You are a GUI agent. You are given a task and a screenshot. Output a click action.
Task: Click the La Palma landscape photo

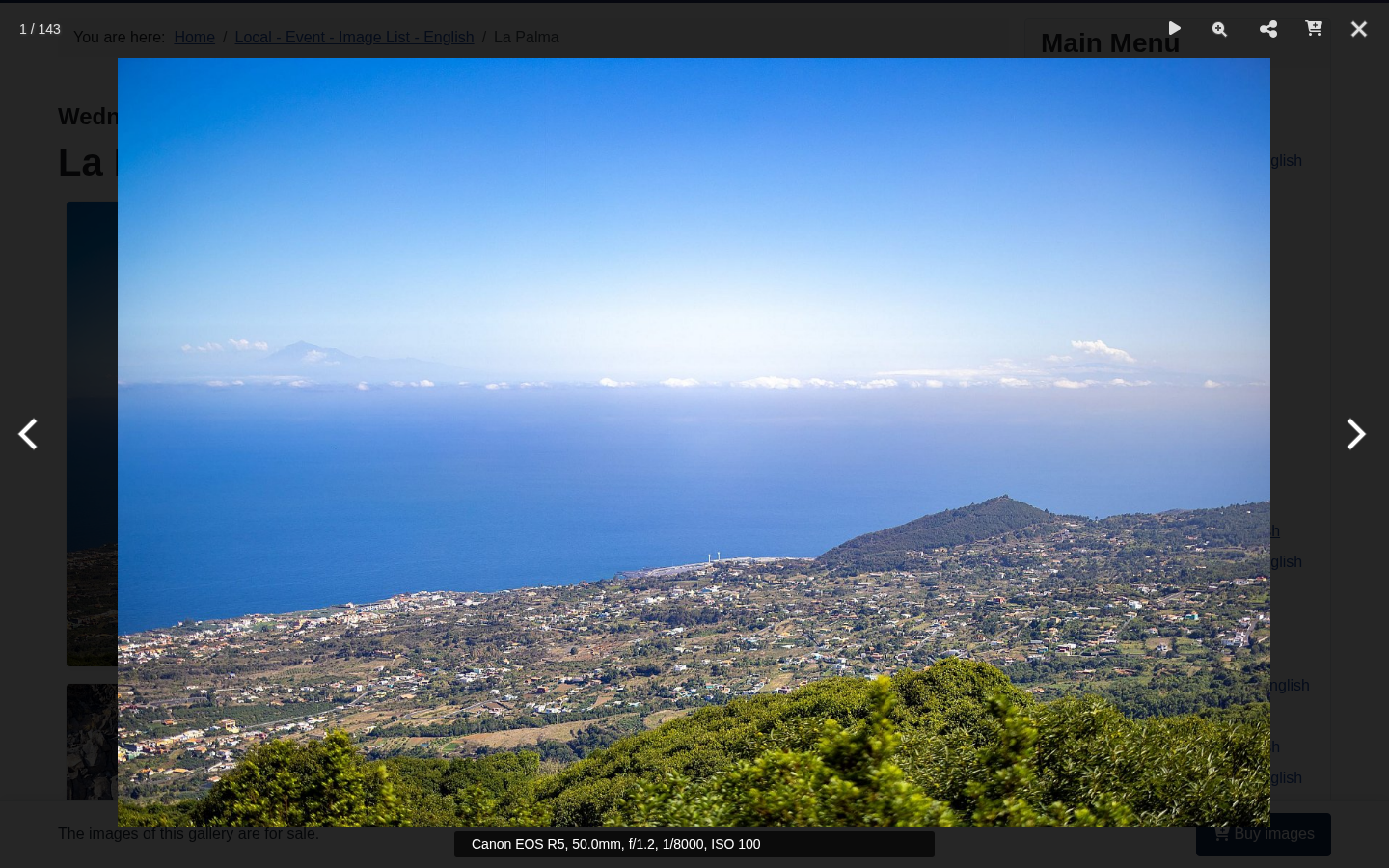pyautogui.click(x=694, y=442)
